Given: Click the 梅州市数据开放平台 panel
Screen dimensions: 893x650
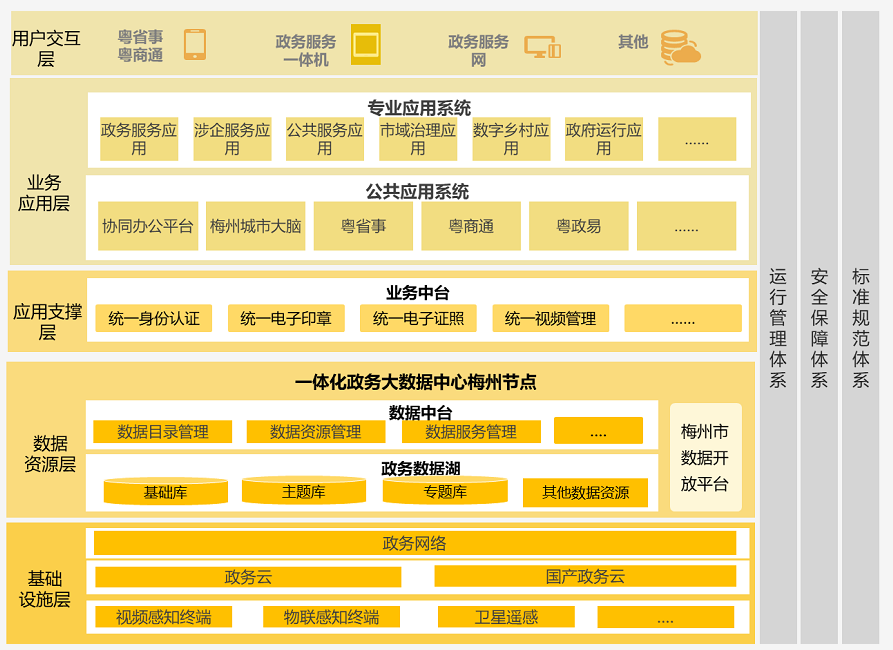Looking at the screenshot, I should point(705,457).
